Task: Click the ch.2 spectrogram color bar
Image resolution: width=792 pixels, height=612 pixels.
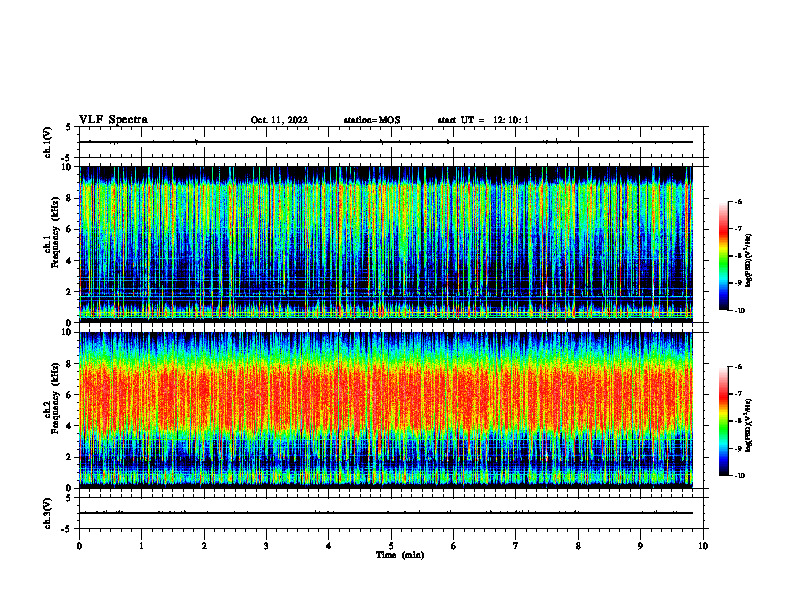Action: click(x=723, y=421)
